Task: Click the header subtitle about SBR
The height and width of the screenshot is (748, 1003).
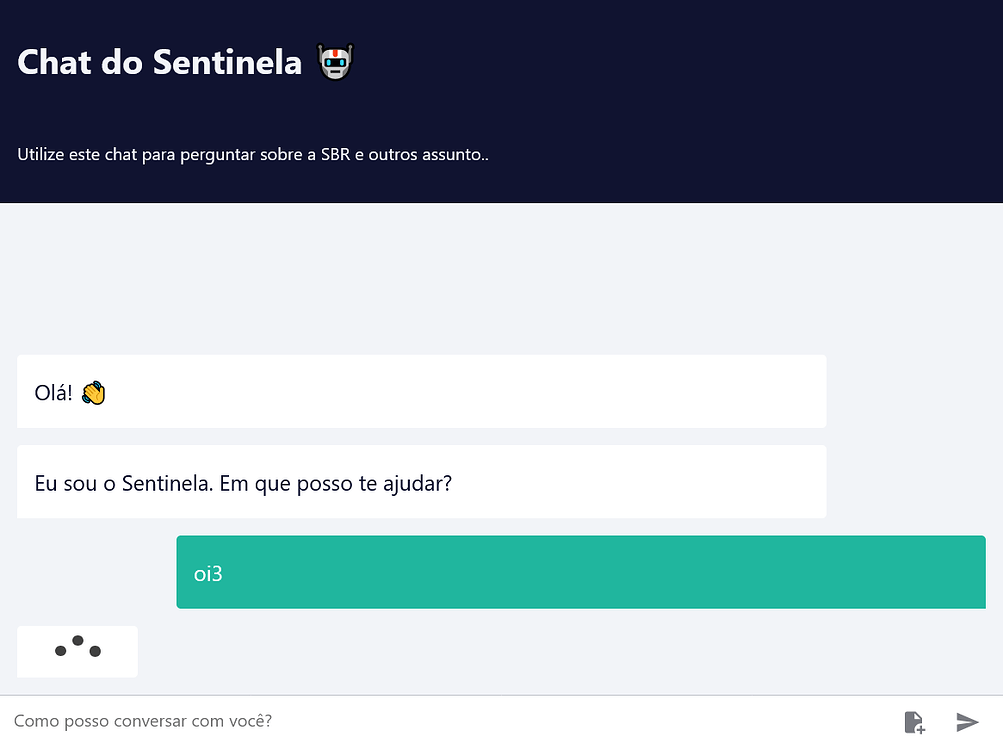Action: [251, 155]
